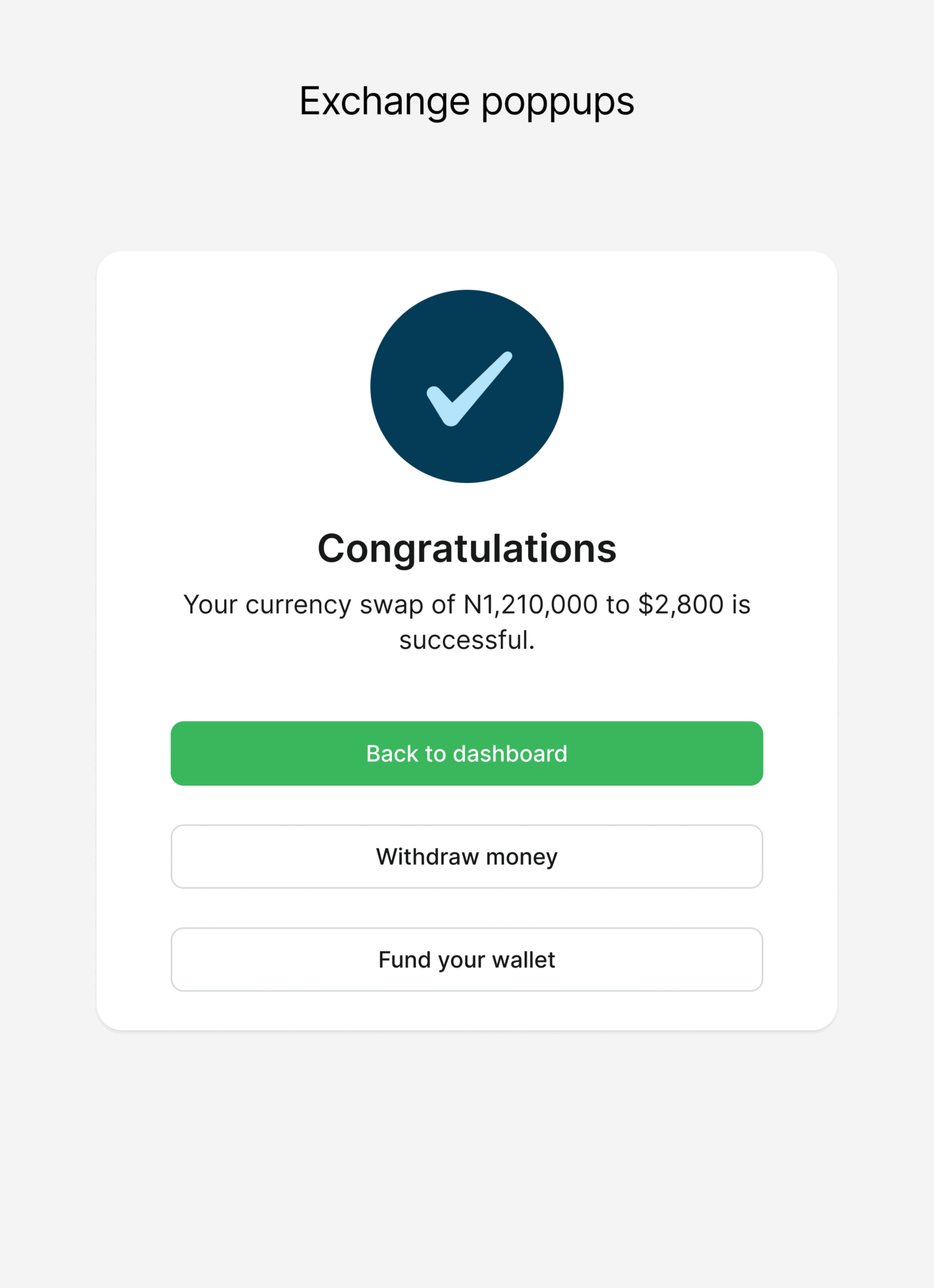Click the $2,800 amount text
The image size is (934, 1288).
pos(680,604)
